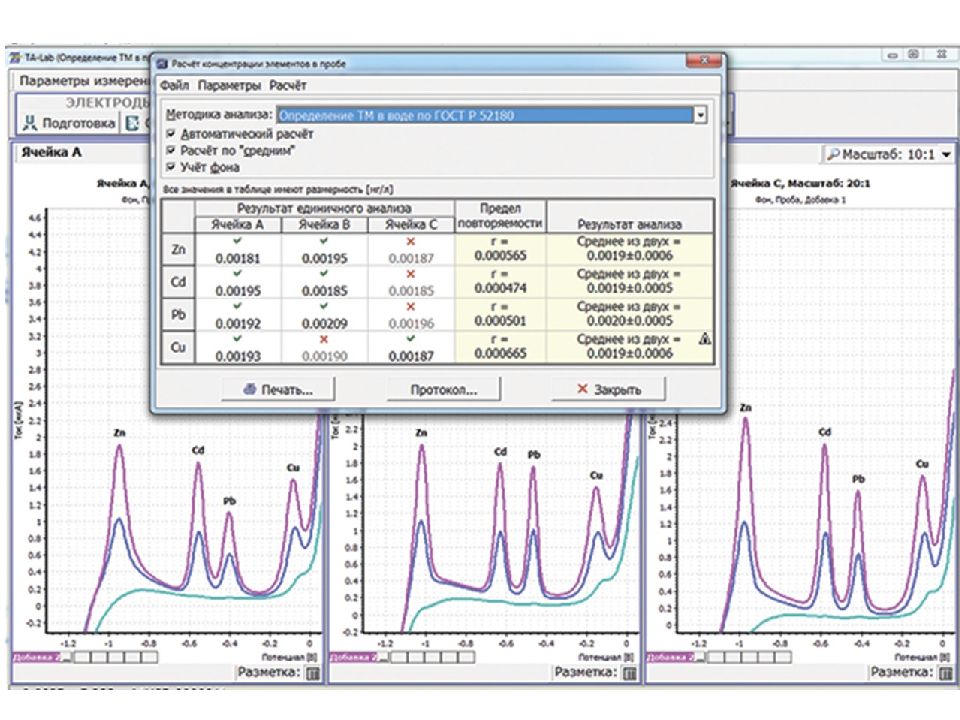Click the Разметка icon under cell A
960x720 pixels.
point(313,674)
